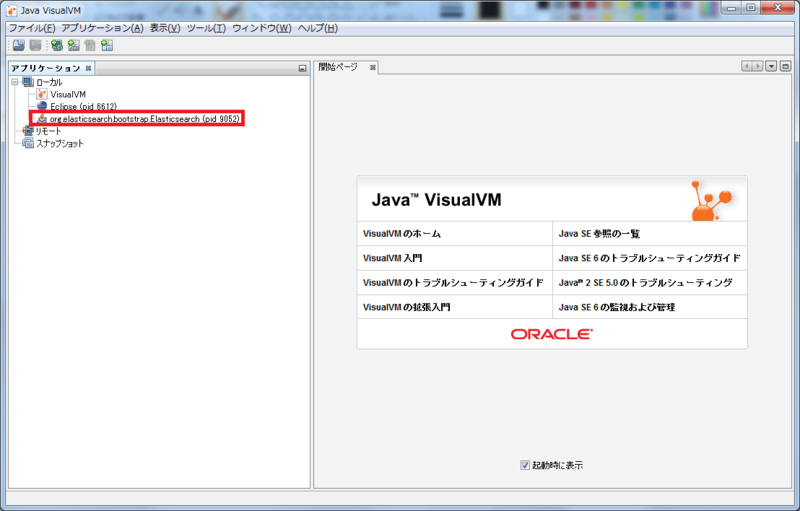The height and width of the screenshot is (511, 800).
Task: Click the Java VisualVM start page heading
Action: [436, 199]
